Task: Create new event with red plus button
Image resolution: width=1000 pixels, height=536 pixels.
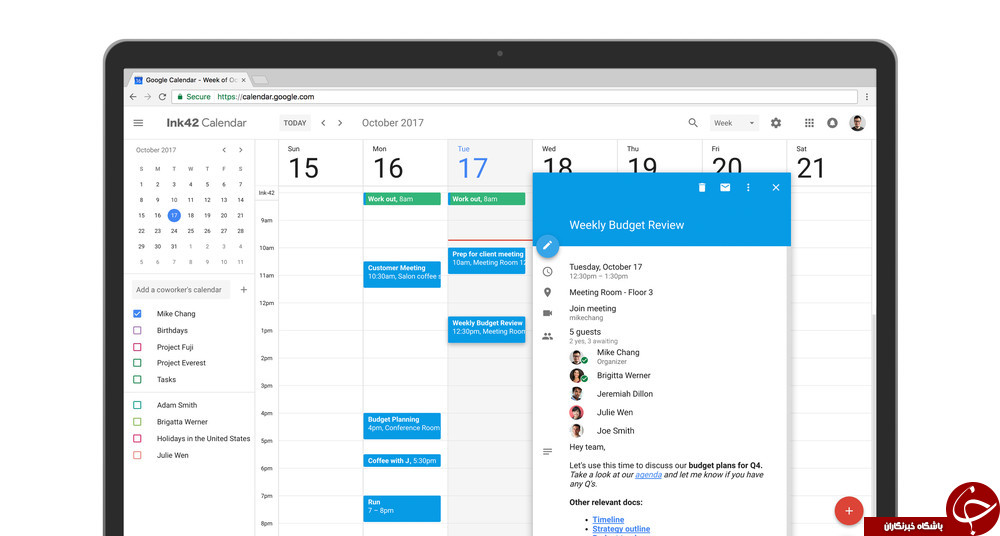Action: click(x=849, y=510)
